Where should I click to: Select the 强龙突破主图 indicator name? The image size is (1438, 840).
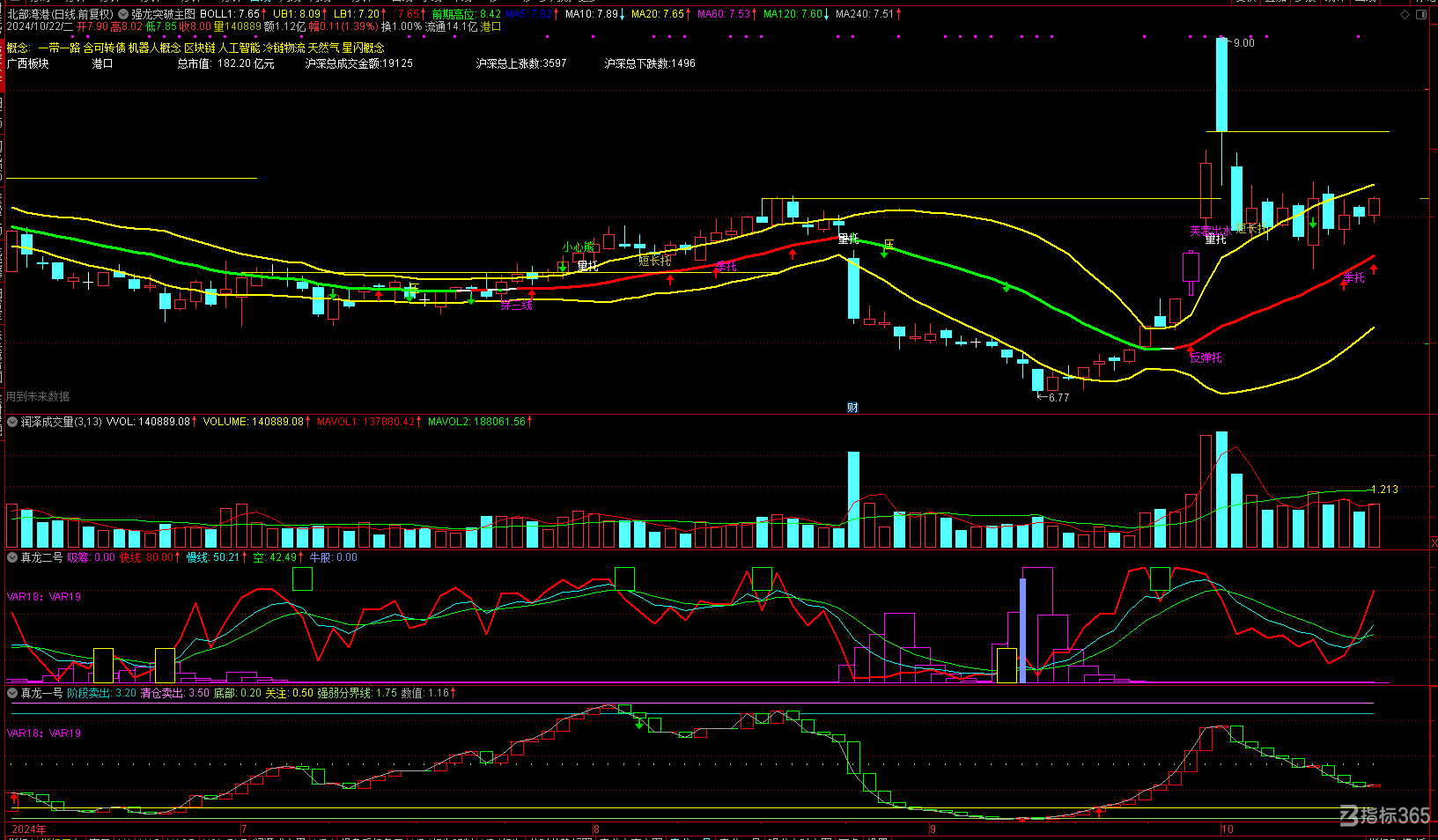[x=163, y=14]
